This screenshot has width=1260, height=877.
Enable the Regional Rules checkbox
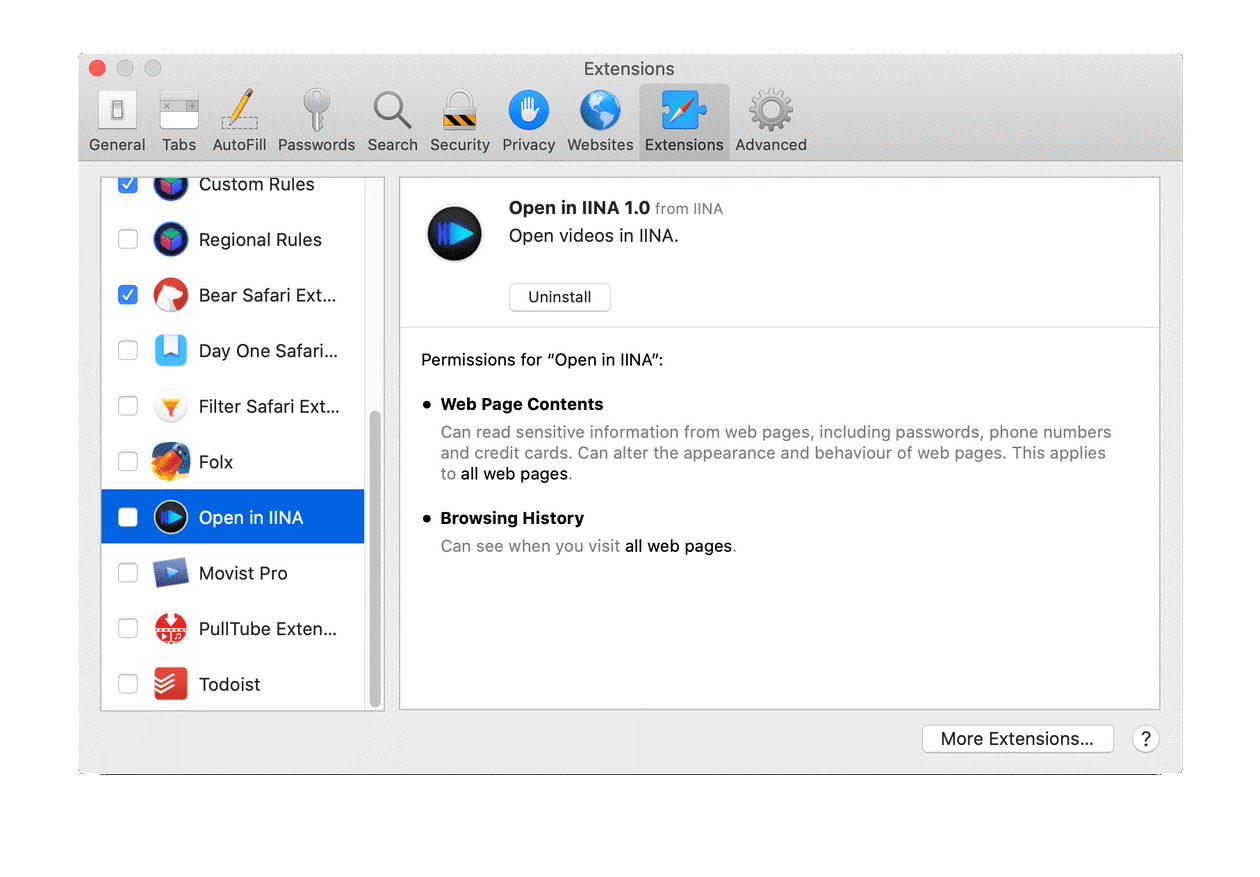click(x=128, y=239)
